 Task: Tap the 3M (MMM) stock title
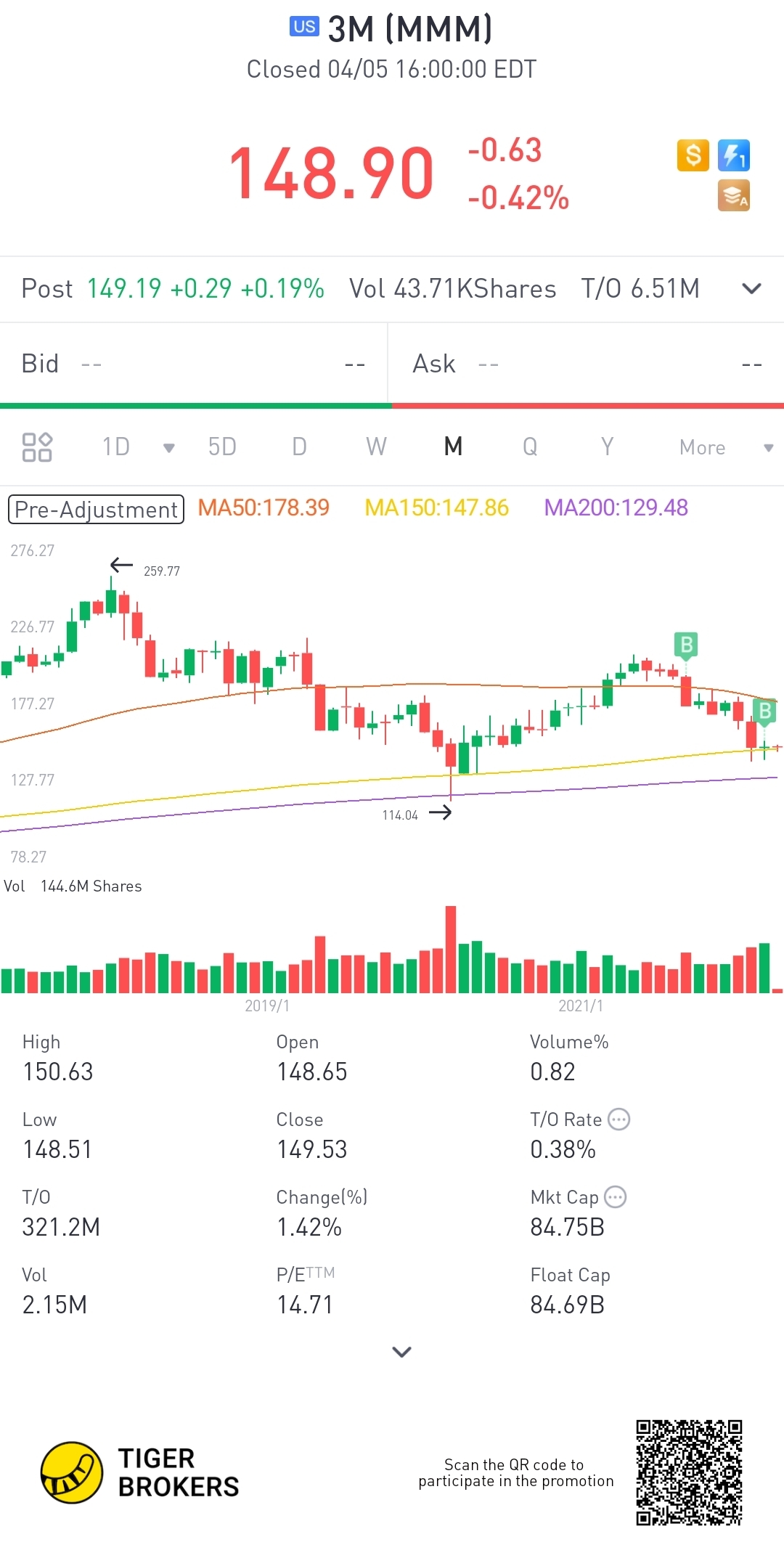point(410,29)
